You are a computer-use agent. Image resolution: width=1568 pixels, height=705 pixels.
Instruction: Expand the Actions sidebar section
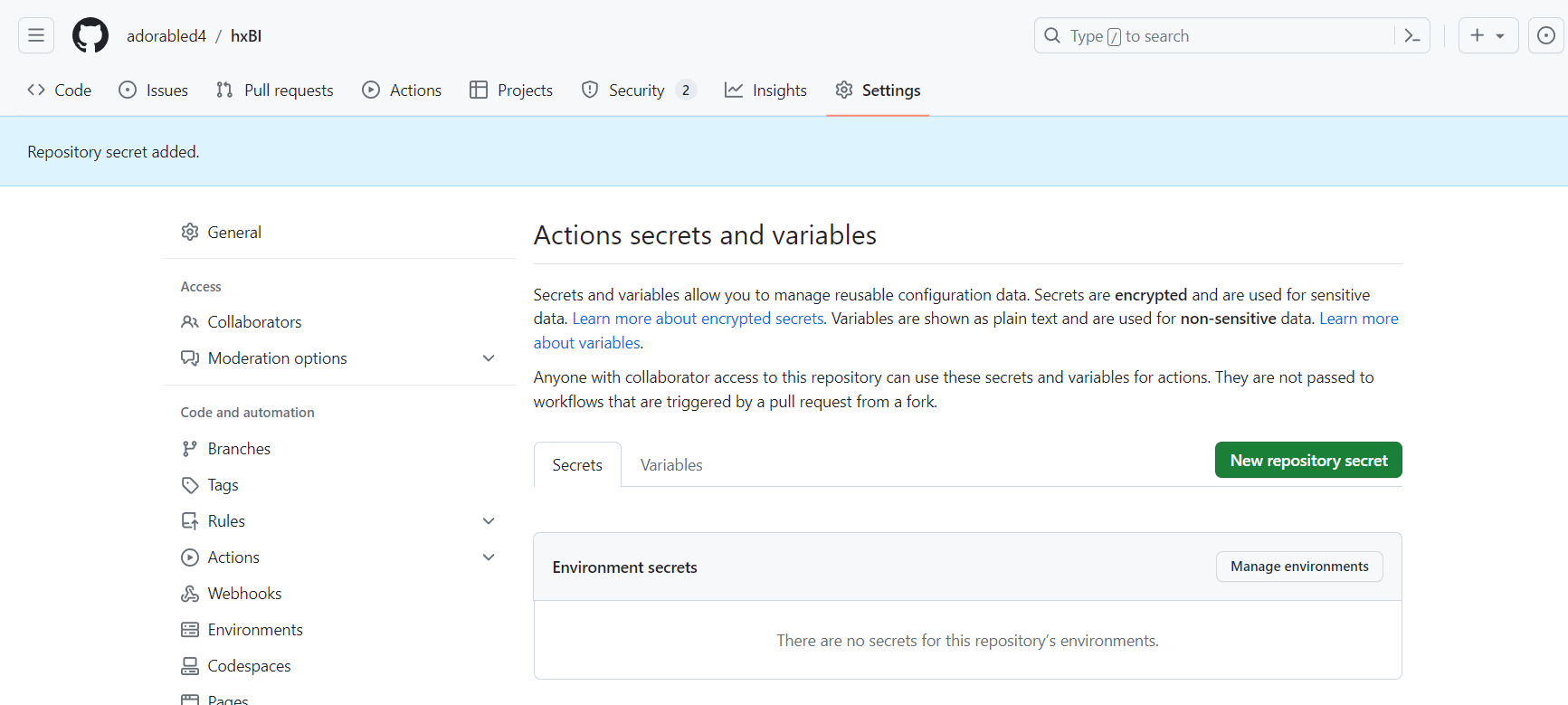pos(489,557)
